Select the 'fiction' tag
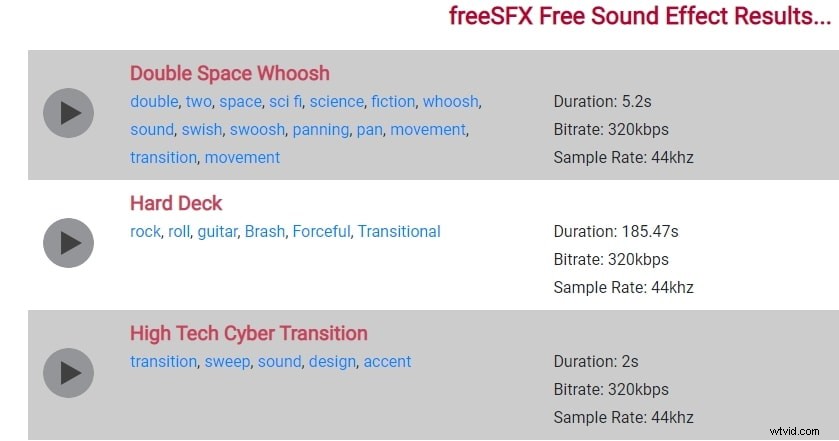839x441 pixels. coord(393,102)
